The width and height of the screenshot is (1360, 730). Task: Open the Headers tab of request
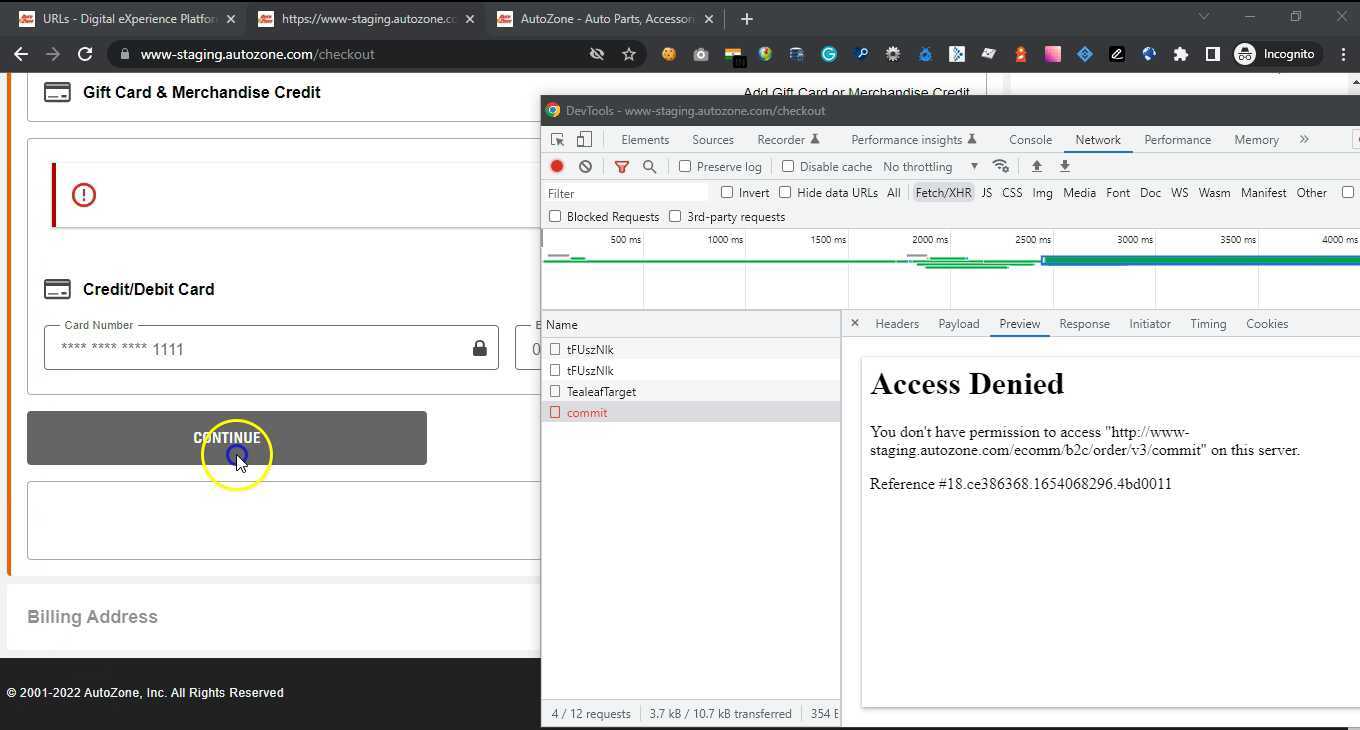pyautogui.click(x=897, y=324)
